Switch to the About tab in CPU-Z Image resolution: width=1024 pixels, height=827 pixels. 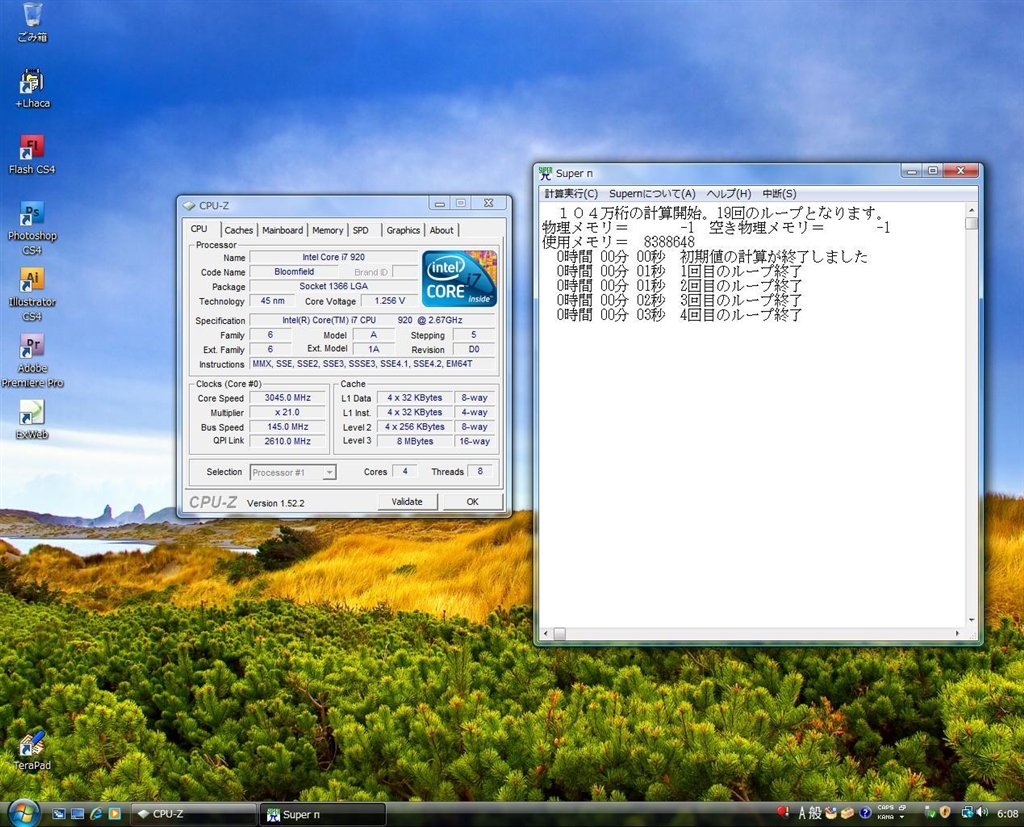441,230
